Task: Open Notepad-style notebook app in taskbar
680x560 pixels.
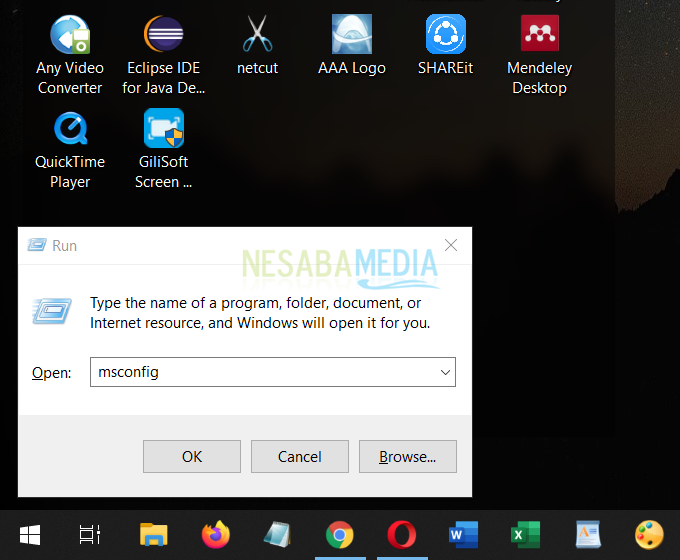Action: click(278, 534)
